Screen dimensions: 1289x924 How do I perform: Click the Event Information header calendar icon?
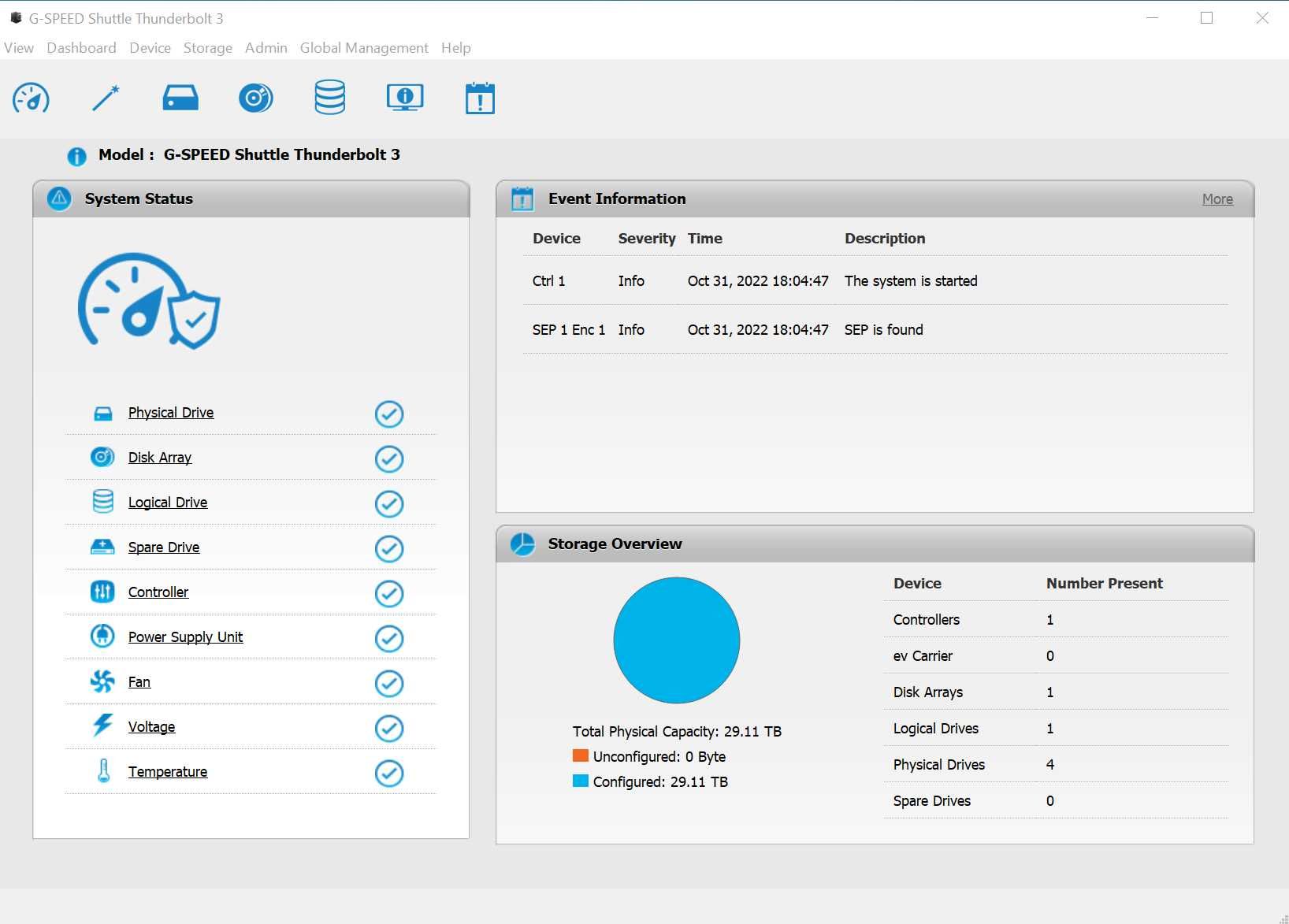point(522,199)
